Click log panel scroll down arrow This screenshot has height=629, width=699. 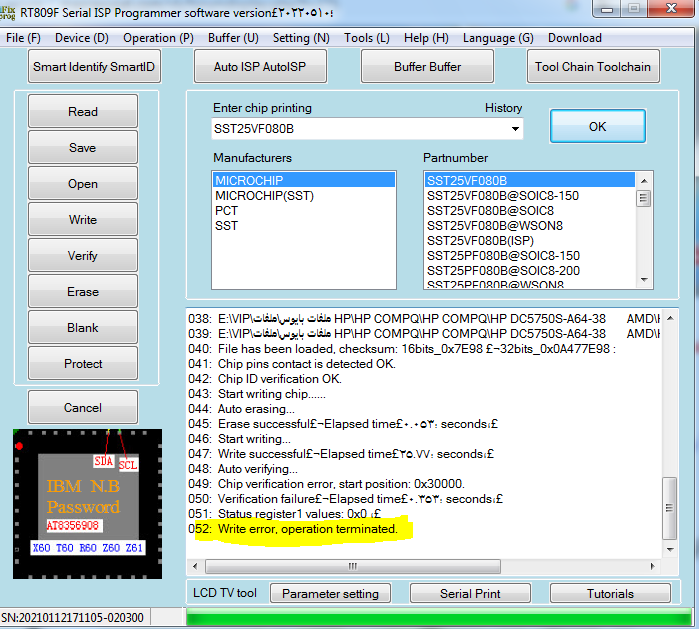click(670, 549)
